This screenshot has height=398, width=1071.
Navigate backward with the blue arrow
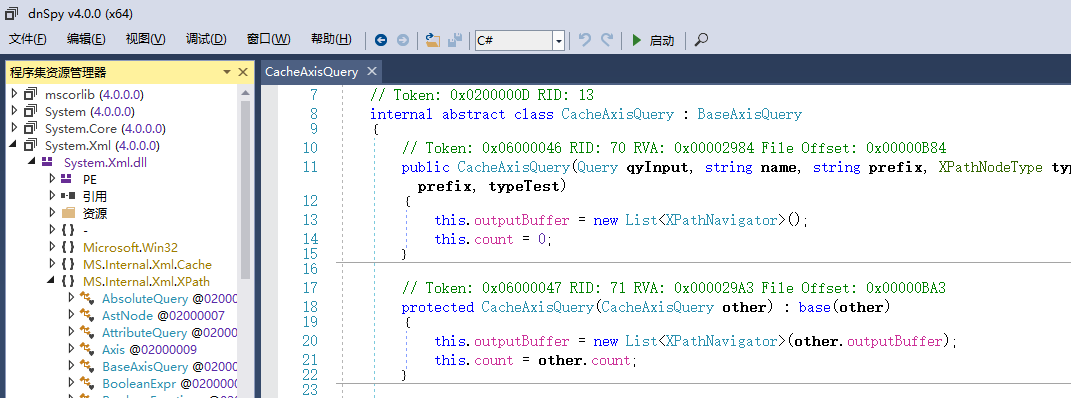381,40
